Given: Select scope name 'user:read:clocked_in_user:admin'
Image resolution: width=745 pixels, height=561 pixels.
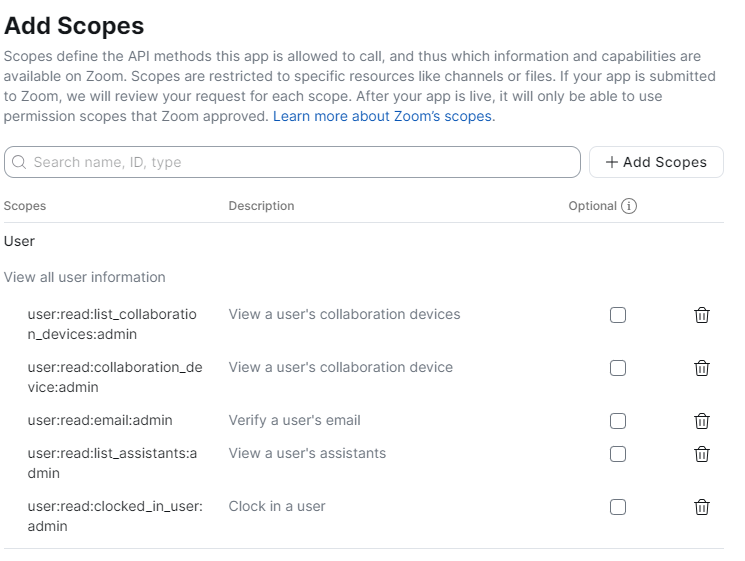Looking at the screenshot, I should coord(115,516).
